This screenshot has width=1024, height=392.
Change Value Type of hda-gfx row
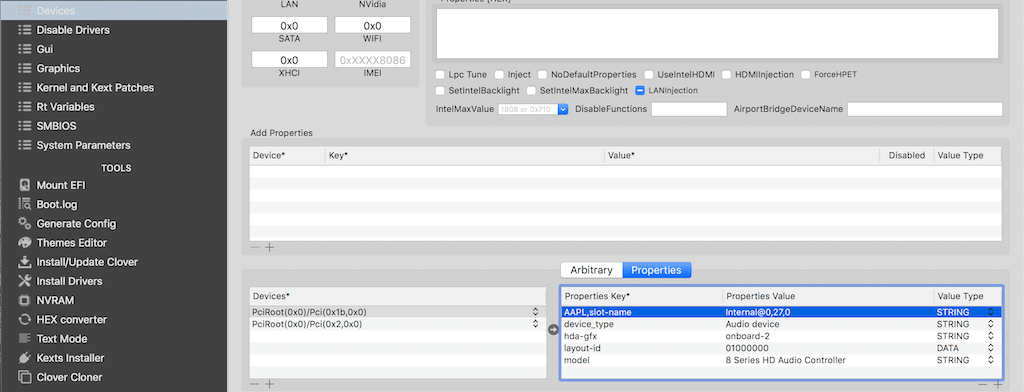click(x=991, y=336)
